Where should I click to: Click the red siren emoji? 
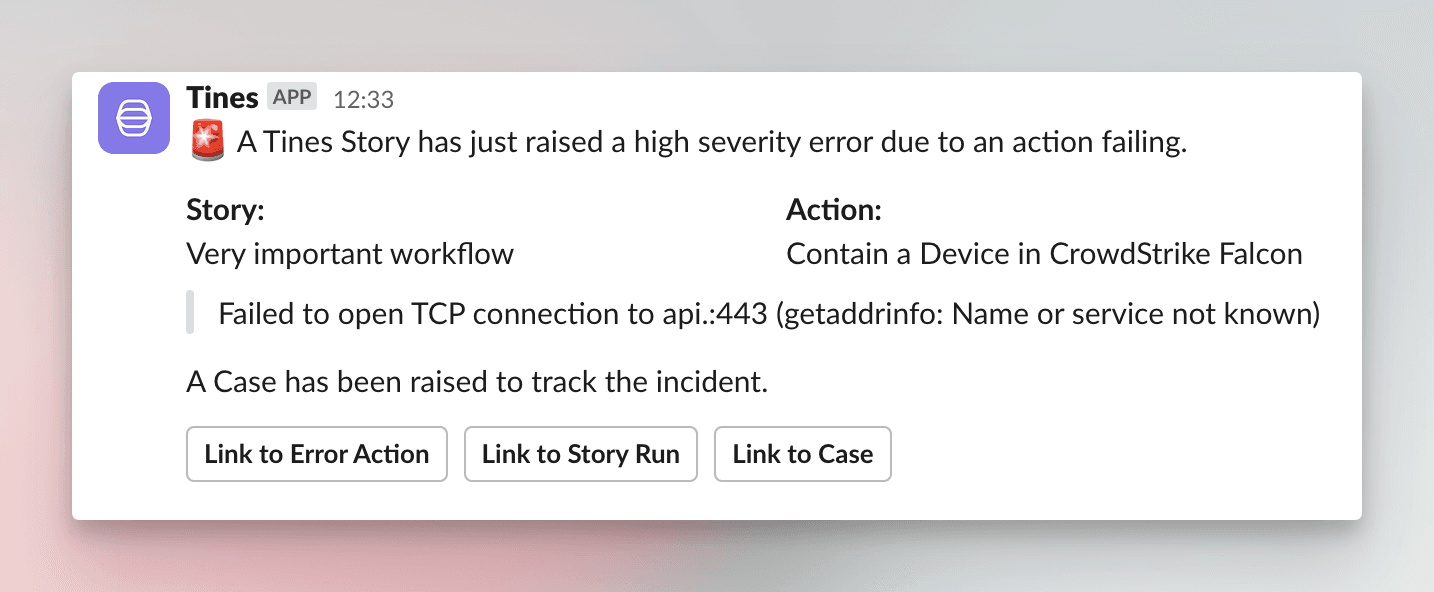point(207,141)
